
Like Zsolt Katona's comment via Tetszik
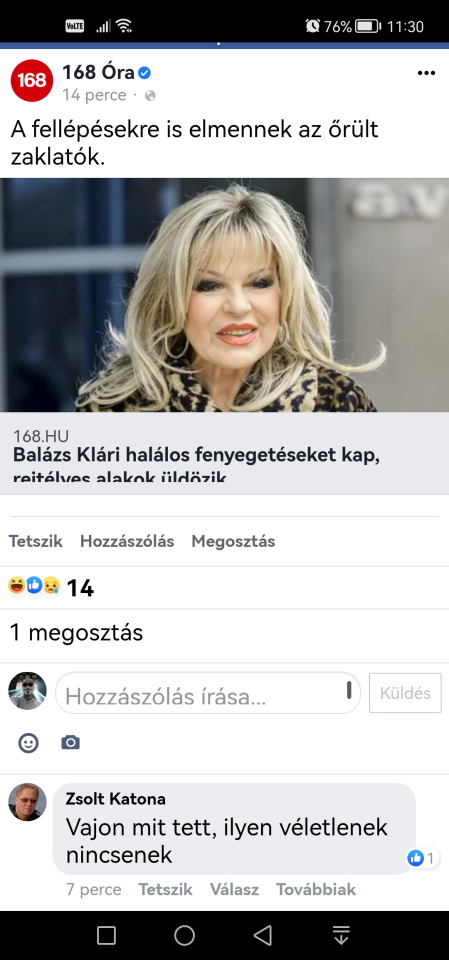coord(165,889)
